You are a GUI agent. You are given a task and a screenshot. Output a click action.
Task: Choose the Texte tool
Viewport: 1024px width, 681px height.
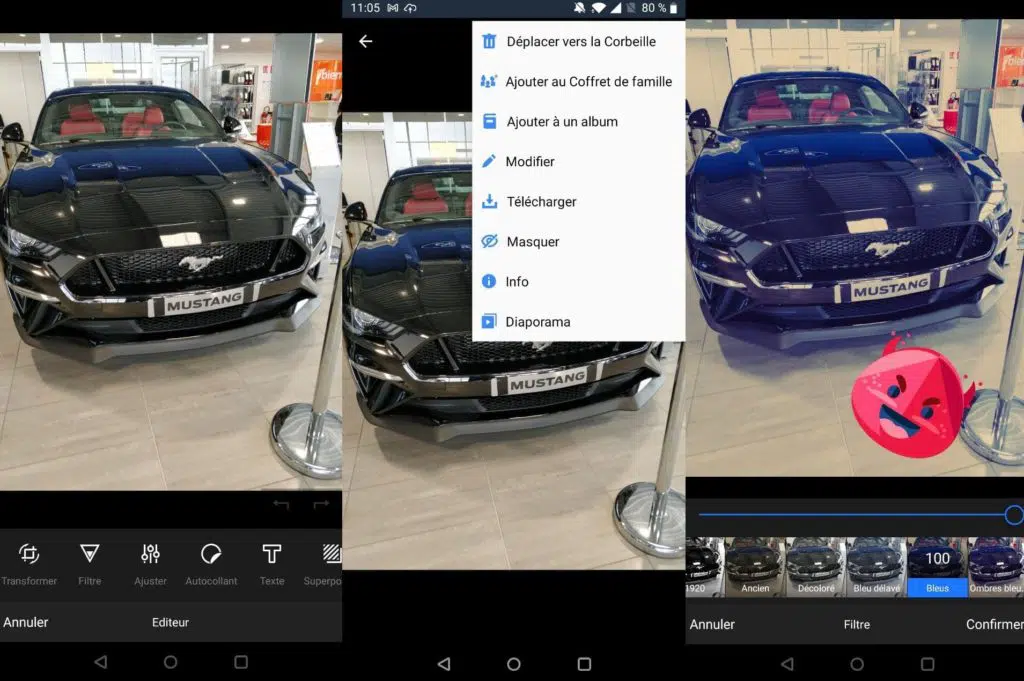pyautogui.click(x=272, y=564)
